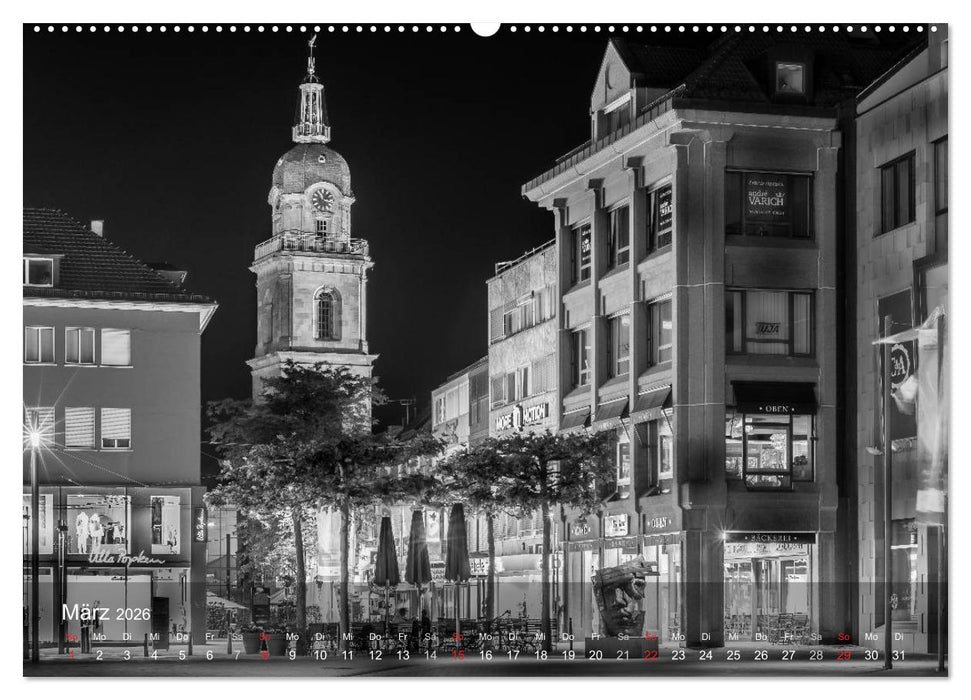Select the red date 22 in the calendar
Screen dimensions: 971x700
(x=652, y=653)
